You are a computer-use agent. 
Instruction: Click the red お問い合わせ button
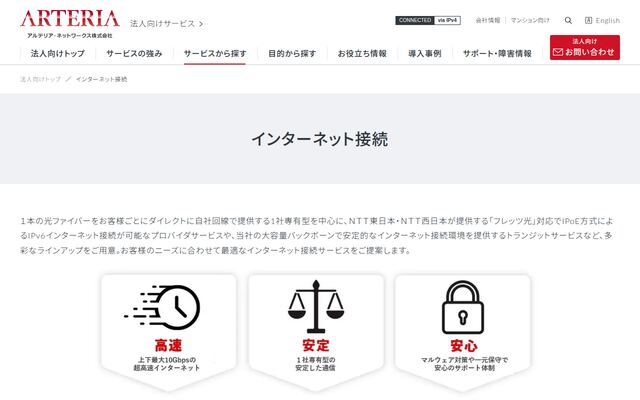pyautogui.click(x=584, y=47)
